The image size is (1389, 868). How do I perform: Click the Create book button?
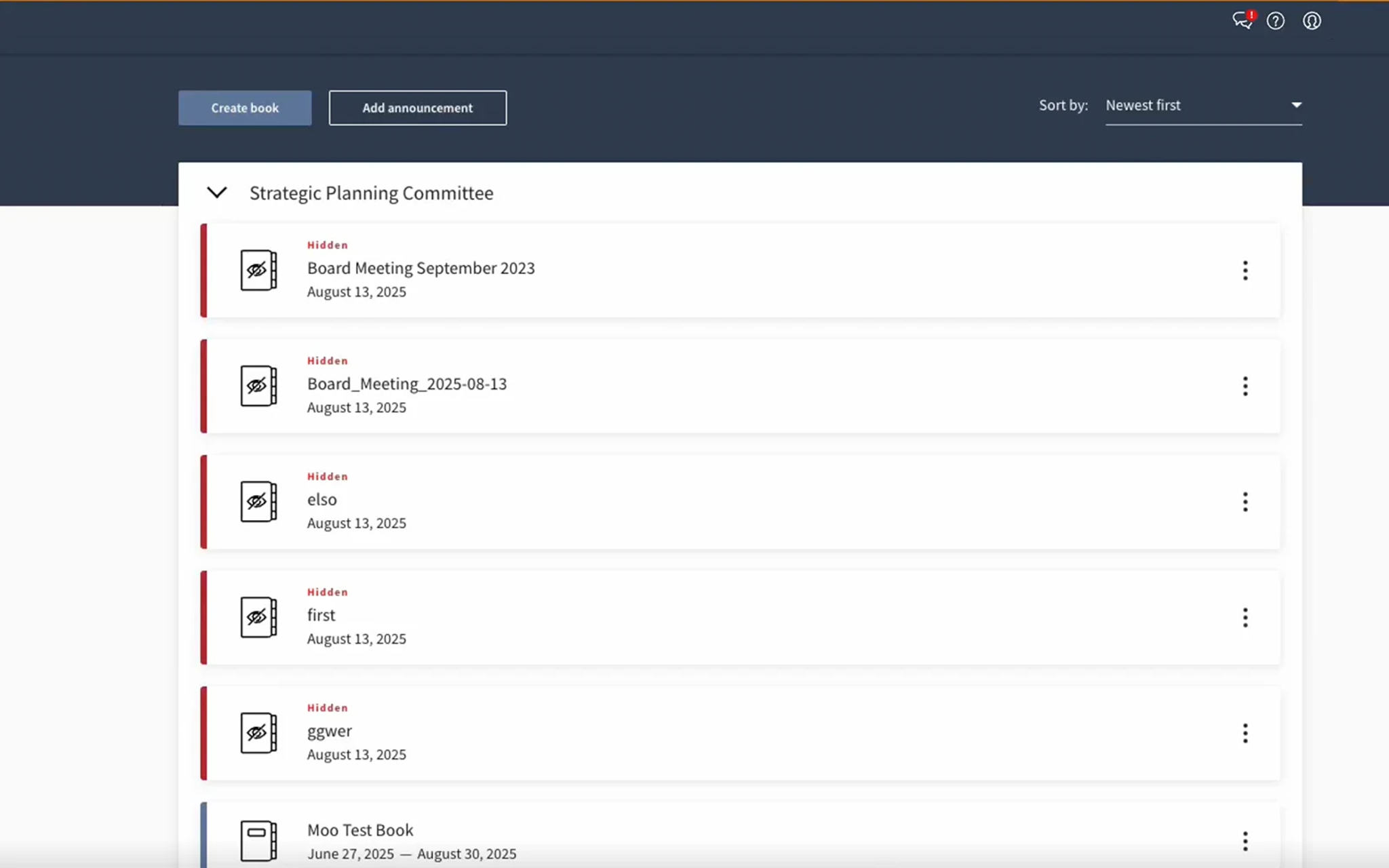point(245,108)
